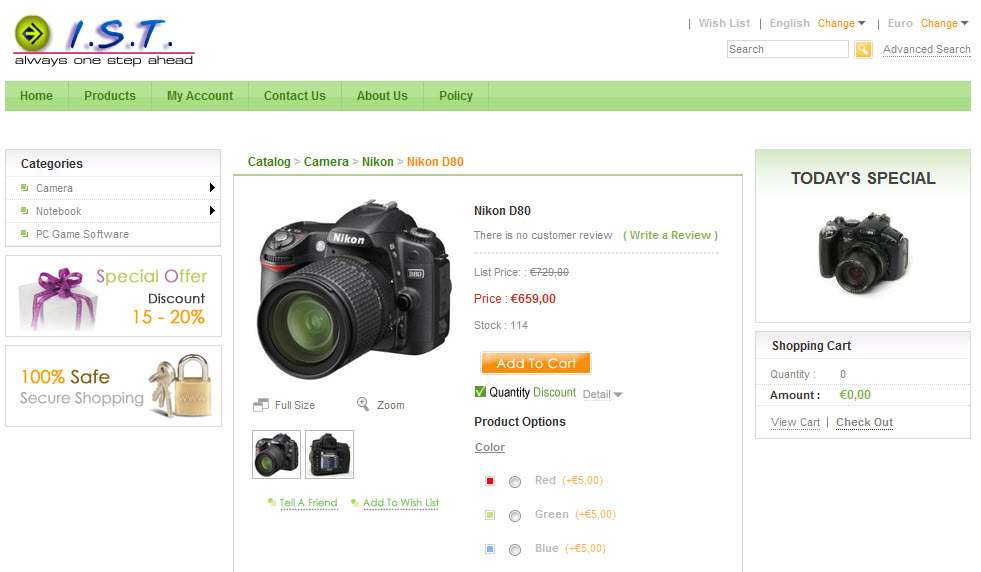The height and width of the screenshot is (572, 981).
Task: Click the Color option heading link
Action: (x=490, y=447)
